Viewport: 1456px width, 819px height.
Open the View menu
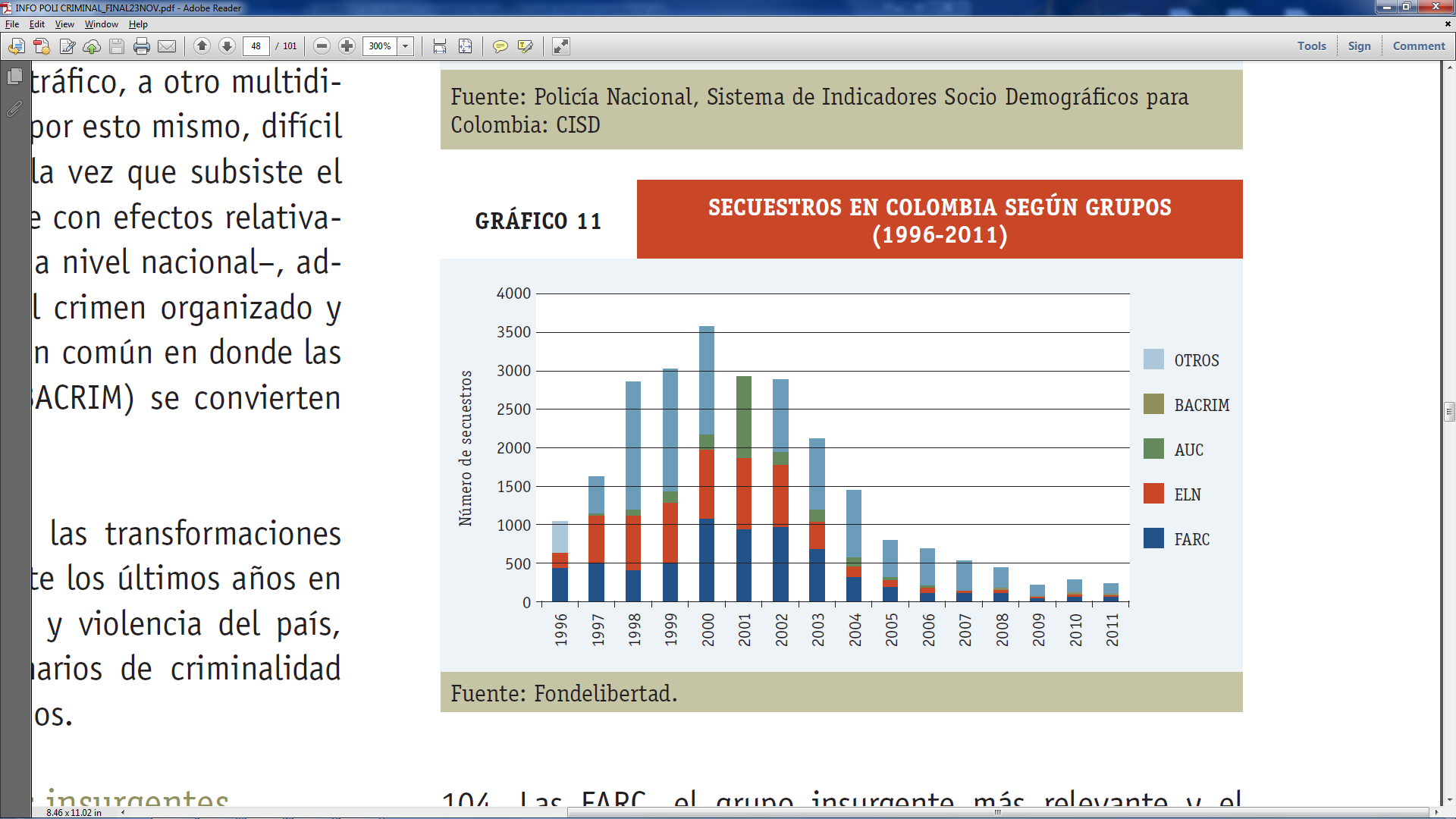click(x=64, y=24)
